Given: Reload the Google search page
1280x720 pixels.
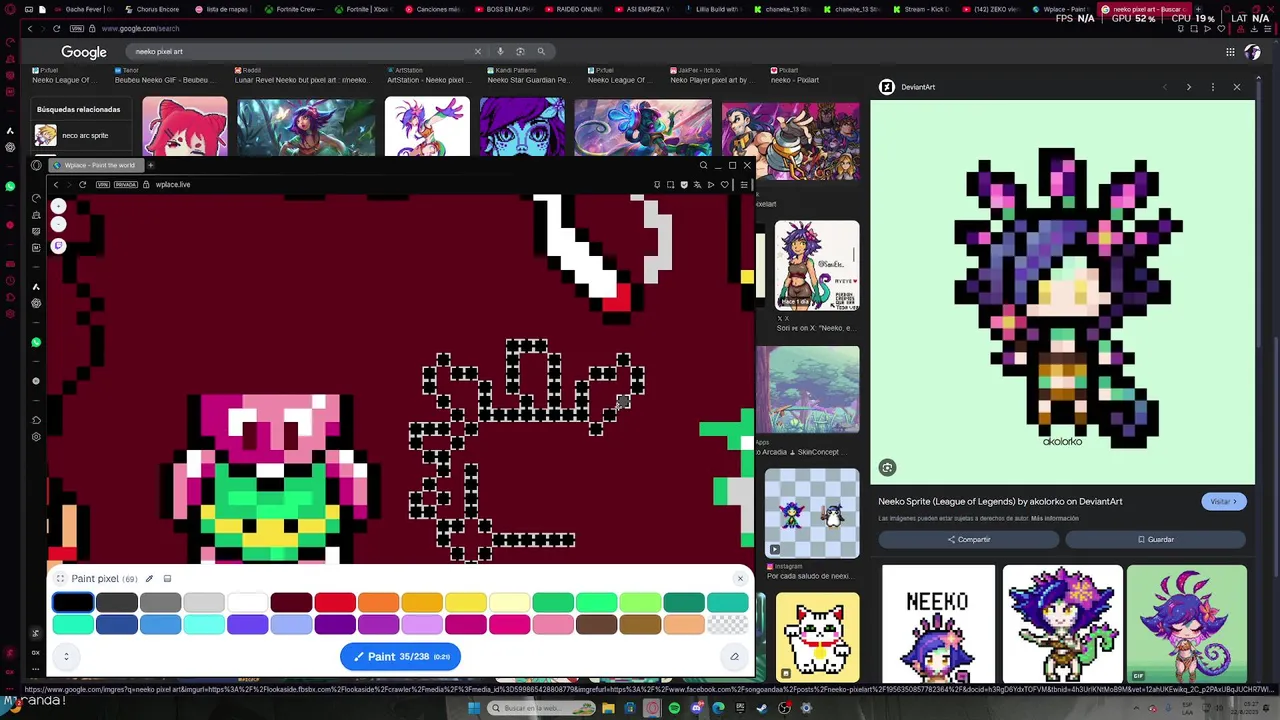Looking at the screenshot, I should pyautogui.click(x=56, y=28).
